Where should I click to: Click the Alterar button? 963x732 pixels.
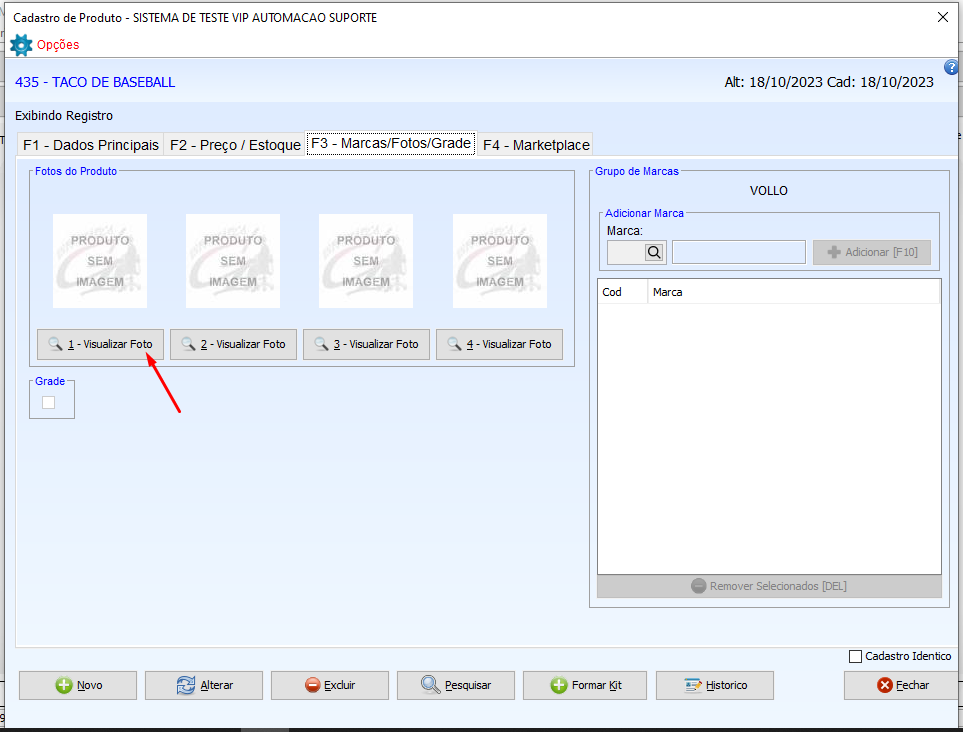[x=204, y=685]
